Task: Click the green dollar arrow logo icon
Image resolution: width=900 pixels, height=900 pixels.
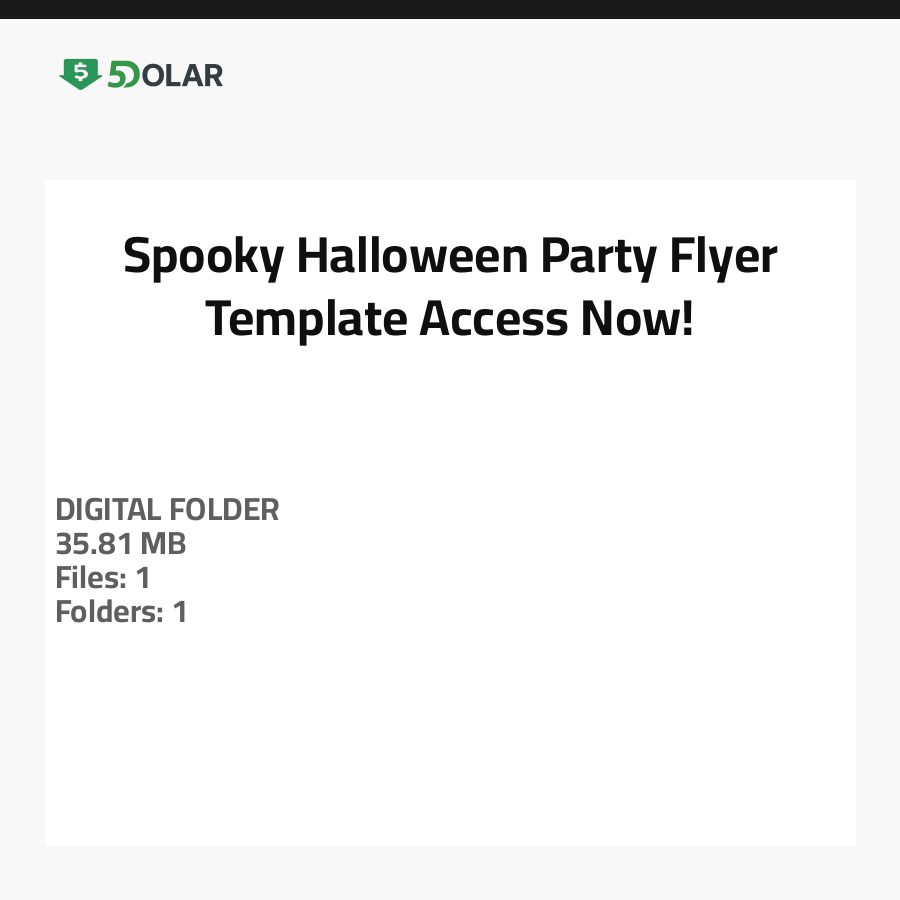Action: (x=80, y=73)
